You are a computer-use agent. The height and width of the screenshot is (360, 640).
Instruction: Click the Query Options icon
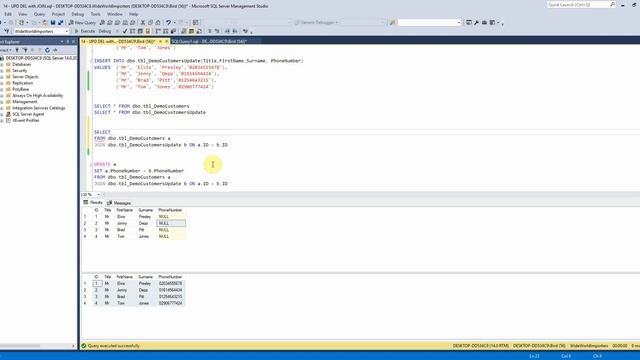pyautogui.click(x=140, y=31)
